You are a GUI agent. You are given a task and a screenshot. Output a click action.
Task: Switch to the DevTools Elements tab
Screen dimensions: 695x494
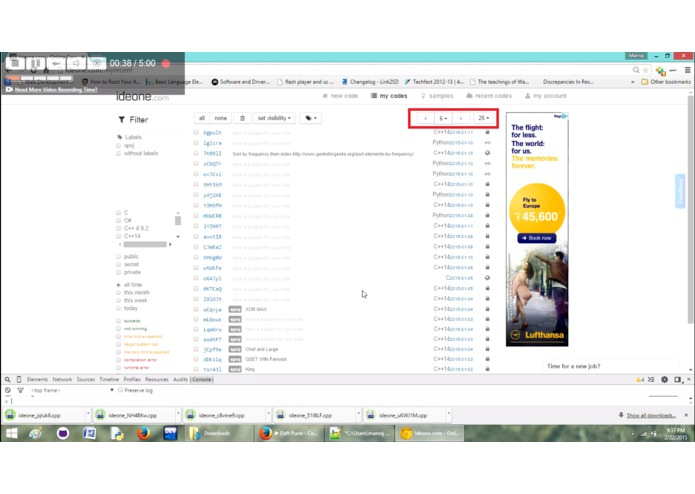click(x=37, y=380)
